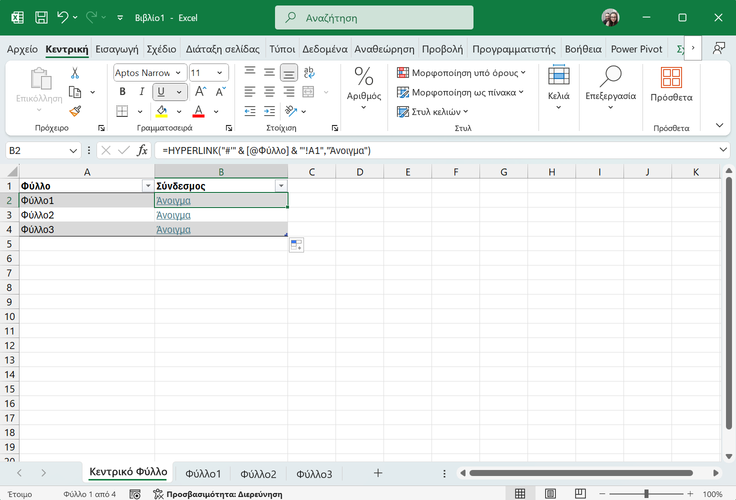The image size is (736, 500).
Task: Click the Cut scissors icon
Action: click(74, 73)
